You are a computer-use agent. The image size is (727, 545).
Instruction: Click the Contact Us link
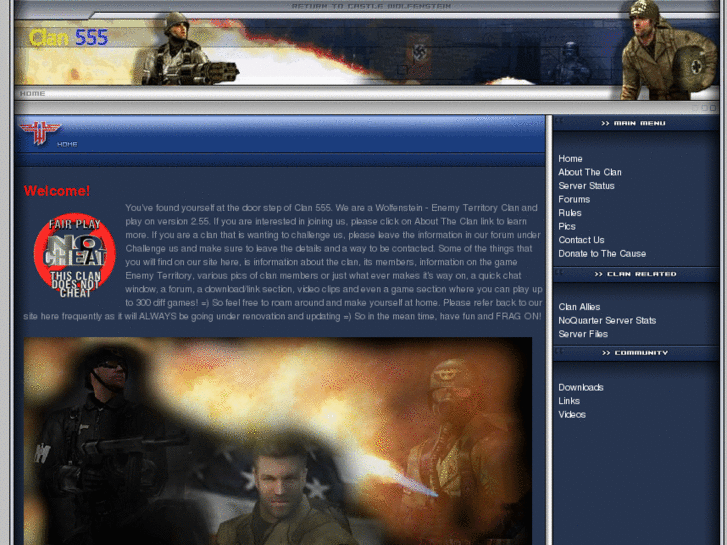click(x=581, y=240)
